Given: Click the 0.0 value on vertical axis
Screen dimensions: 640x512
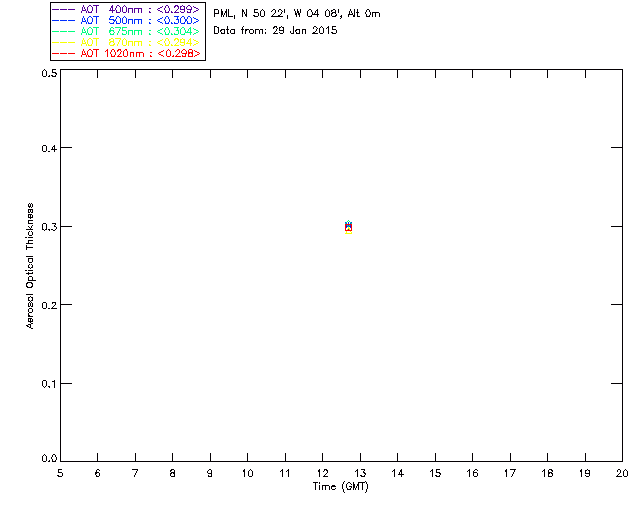Looking at the screenshot, I should click(49, 459).
